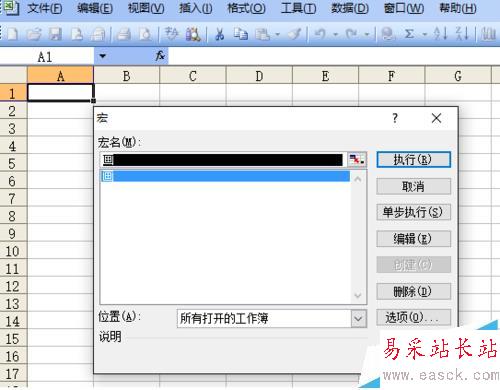Click the 执行(R) run button
Image resolution: width=500 pixels, height=390 pixels.
pyautogui.click(x=413, y=160)
